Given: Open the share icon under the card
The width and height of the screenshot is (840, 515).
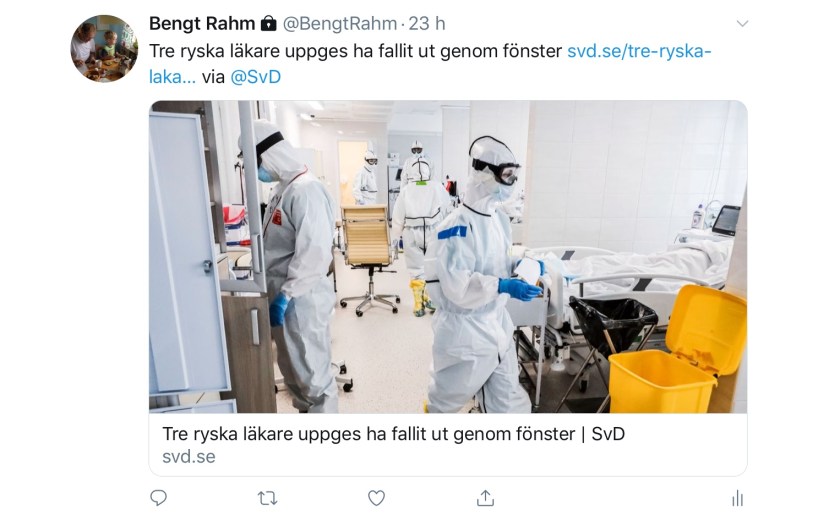Looking at the screenshot, I should click(485, 498).
